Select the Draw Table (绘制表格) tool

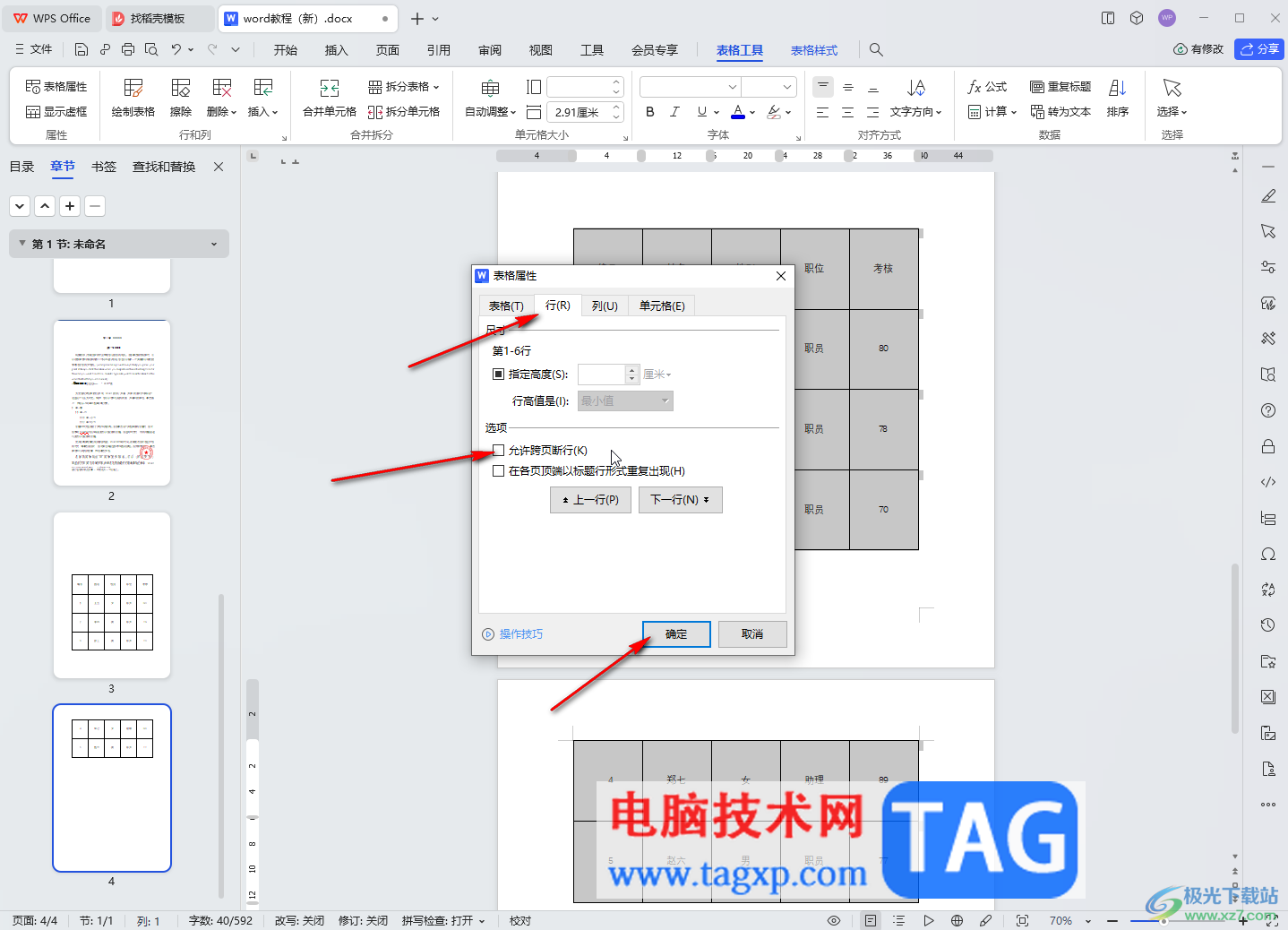[133, 99]
